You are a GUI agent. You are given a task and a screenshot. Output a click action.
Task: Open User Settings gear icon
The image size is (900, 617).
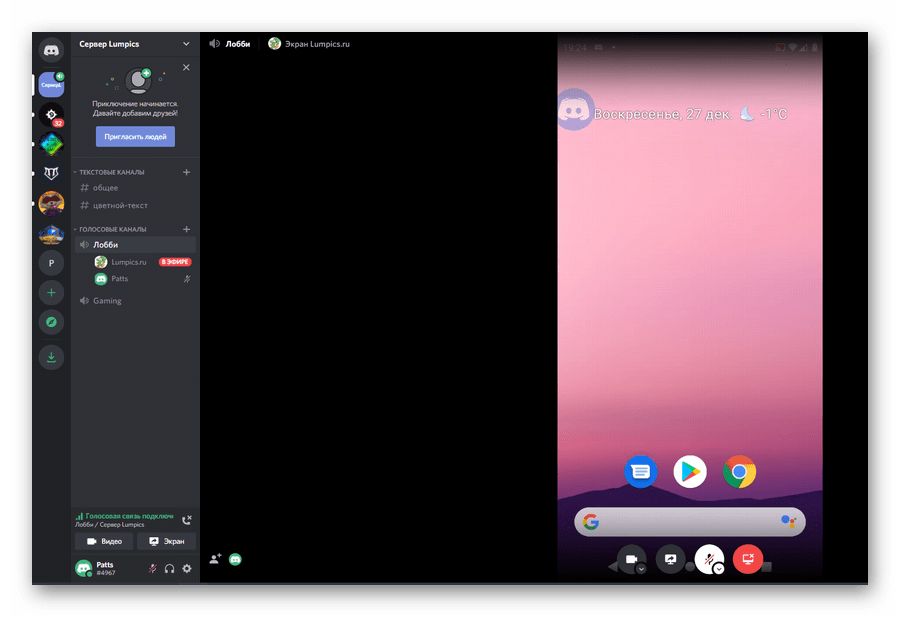pos(186,569)
